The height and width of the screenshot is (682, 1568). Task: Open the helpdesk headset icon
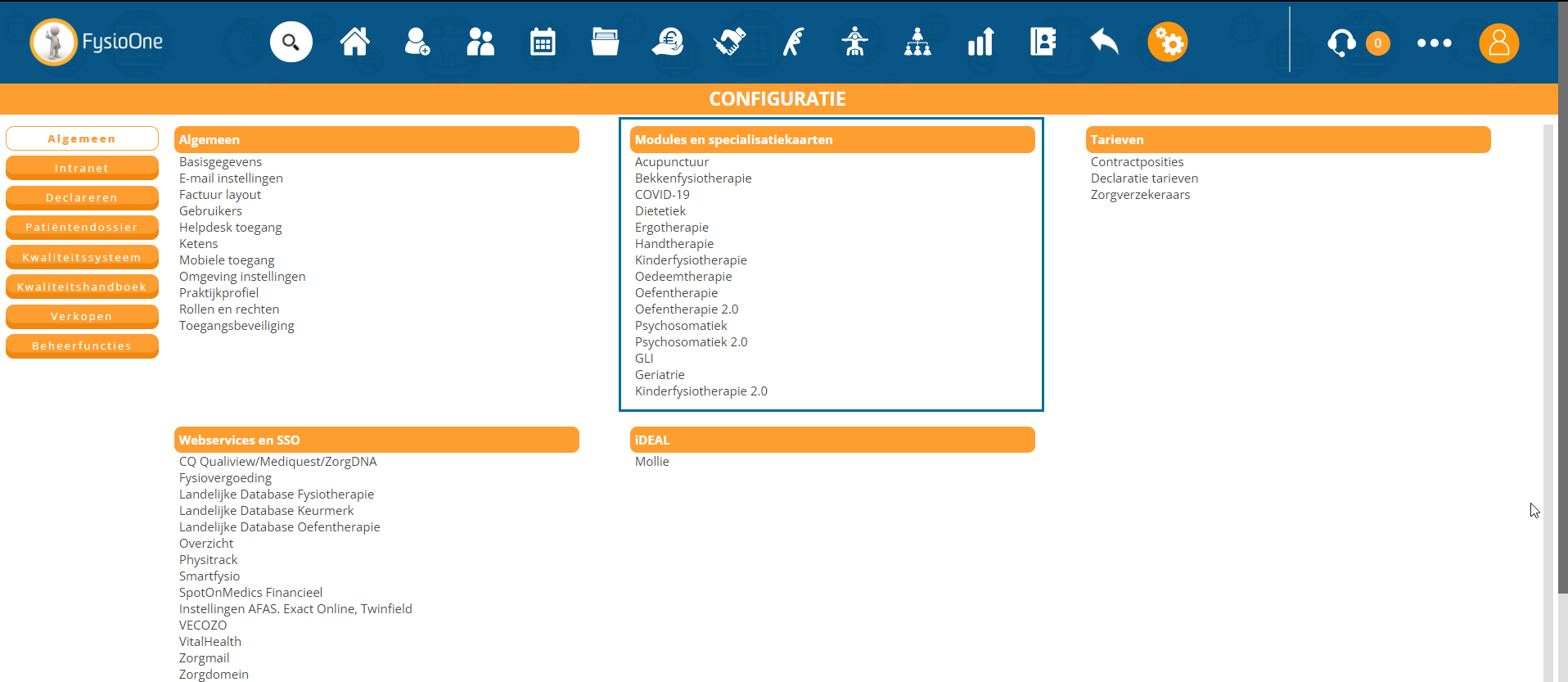pyautogui.click(x=1341, y=43)
